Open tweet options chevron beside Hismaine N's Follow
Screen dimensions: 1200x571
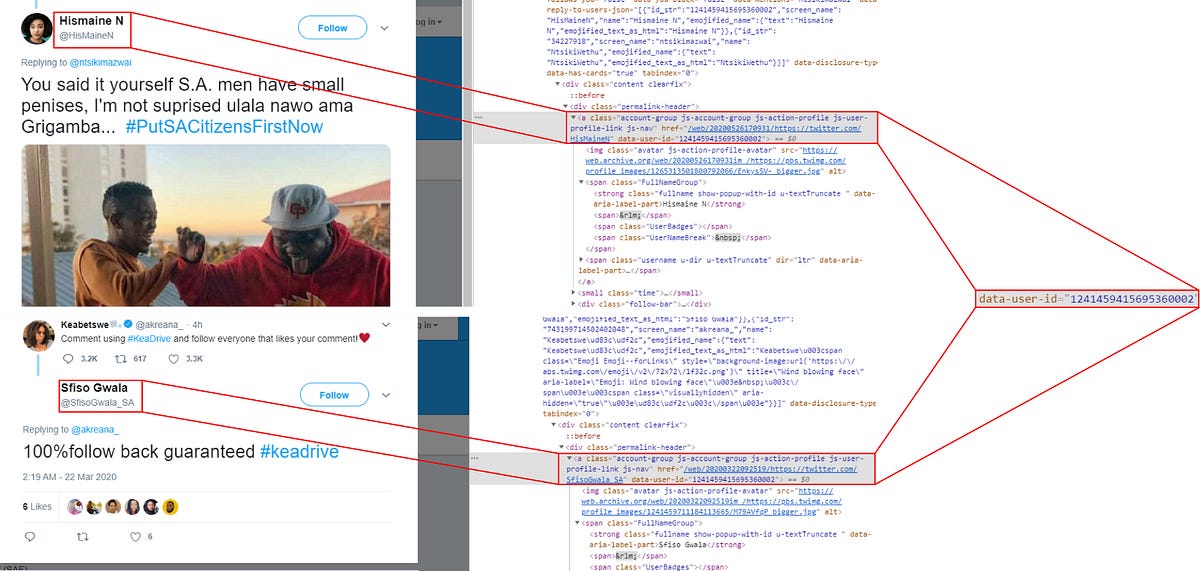[384, 28]
